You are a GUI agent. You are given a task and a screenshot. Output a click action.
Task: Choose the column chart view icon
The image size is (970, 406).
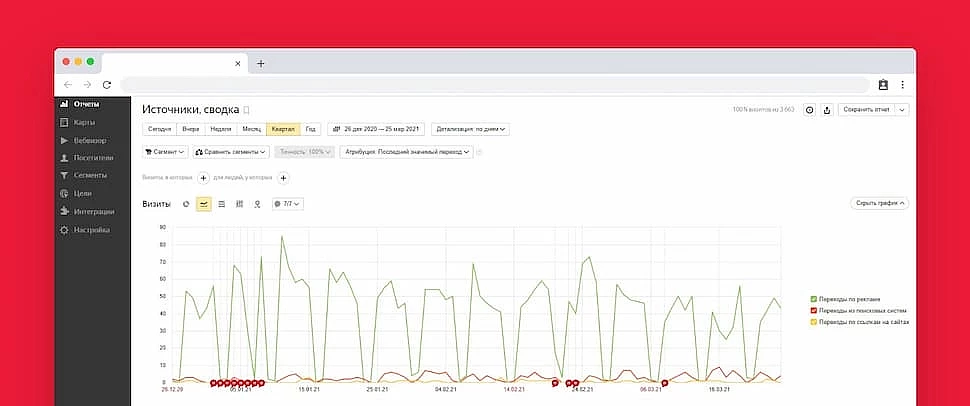tap(239, 203)
